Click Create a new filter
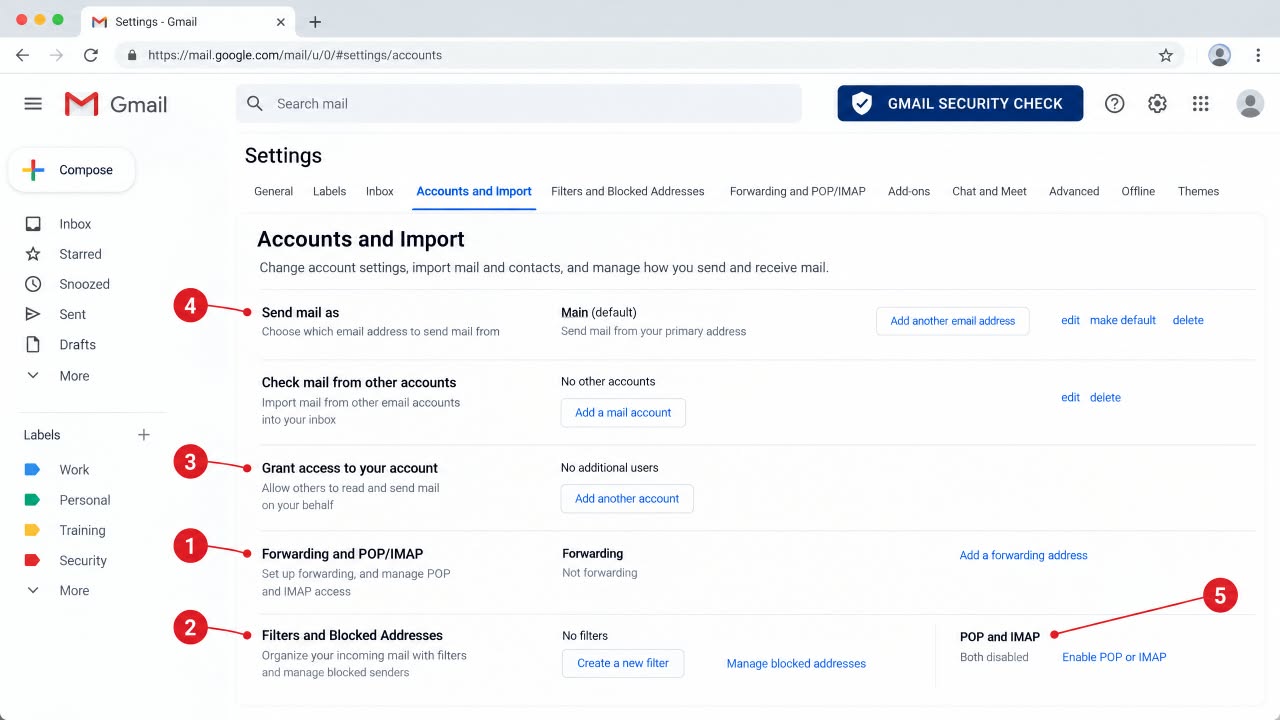 (623, 664)
